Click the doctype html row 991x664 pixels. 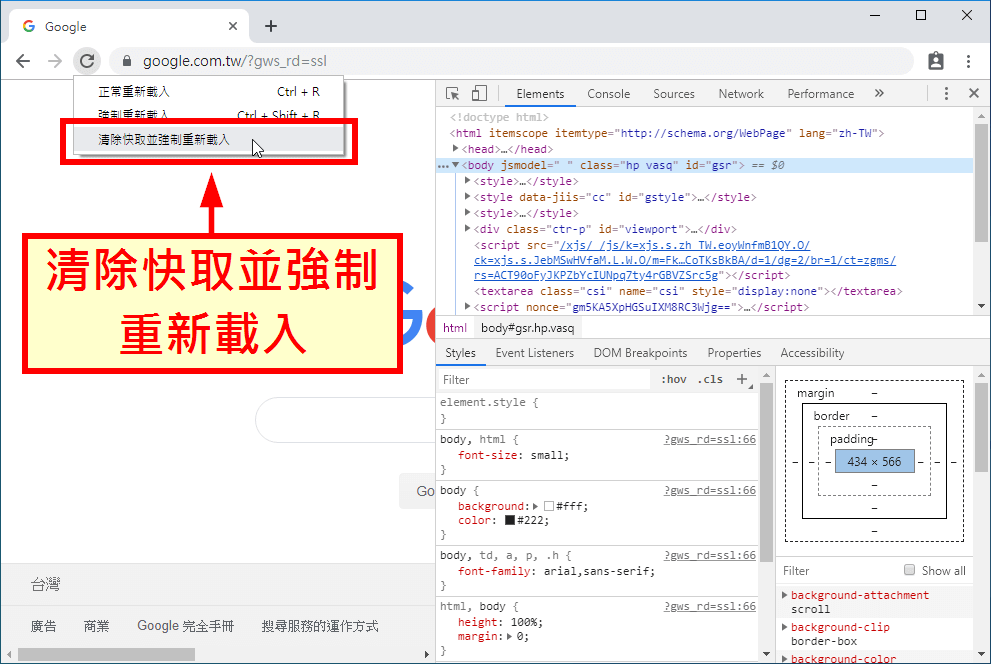[499, 117]
